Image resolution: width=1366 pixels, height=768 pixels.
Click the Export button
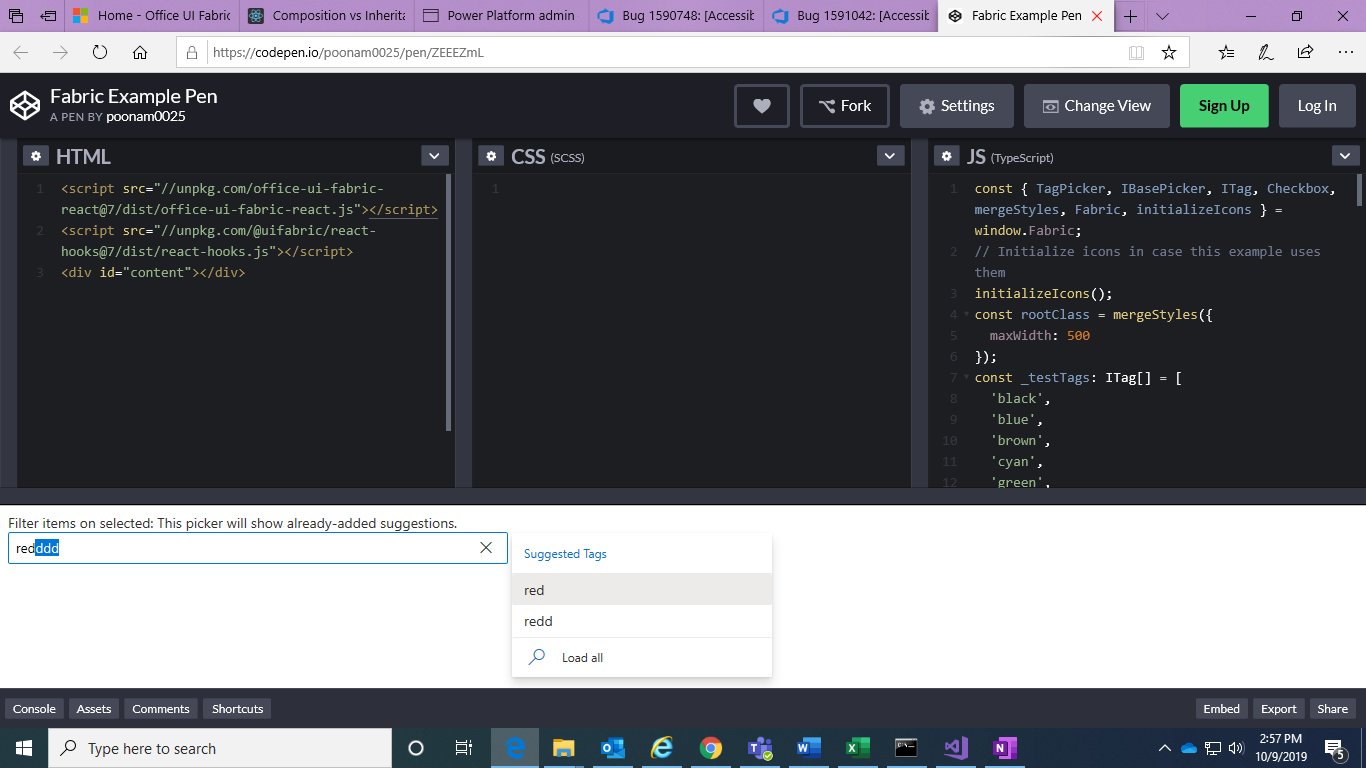pyautogui.click(x=1278, y=709)
